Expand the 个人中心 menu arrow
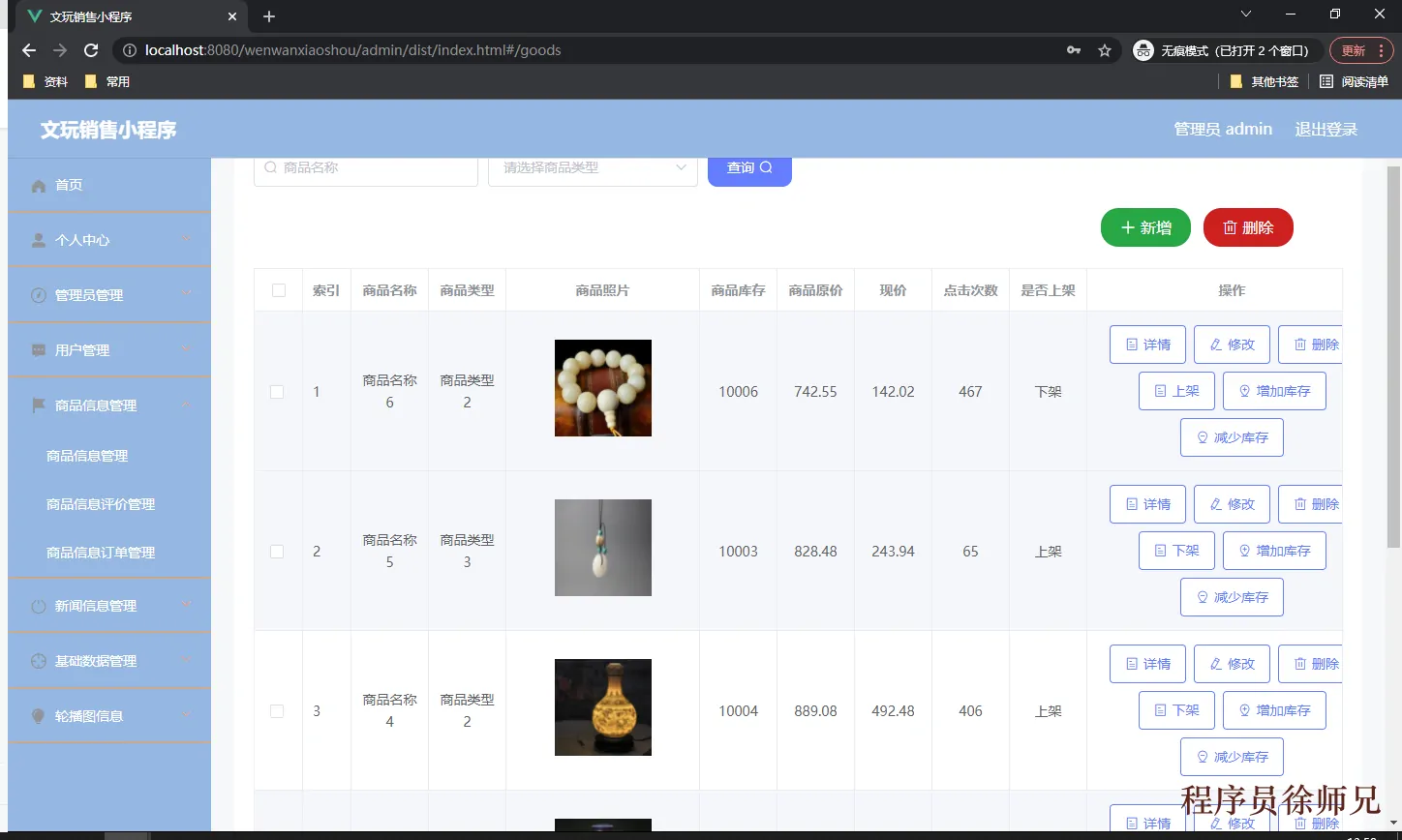Screen dimensions: 1402x840 click(x=186, y=239)
